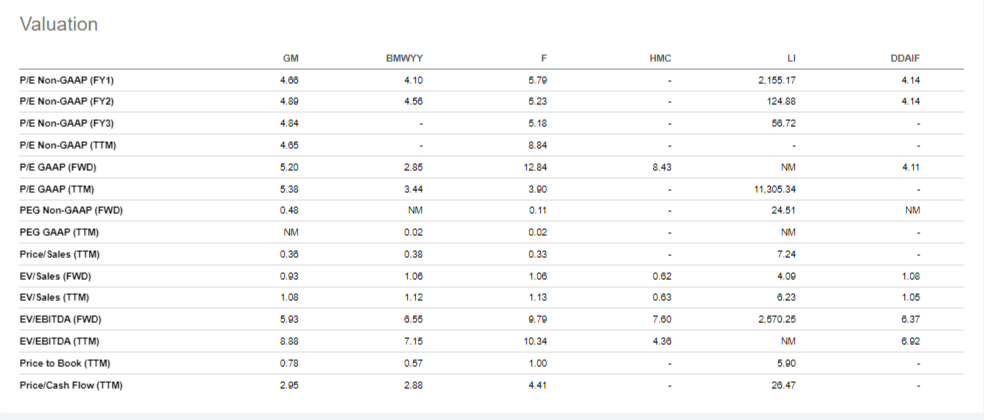
Task: Click LI's P/E GAAP TTM value 11,305.34
Action: pyautogui.click(x=774, y=189)
